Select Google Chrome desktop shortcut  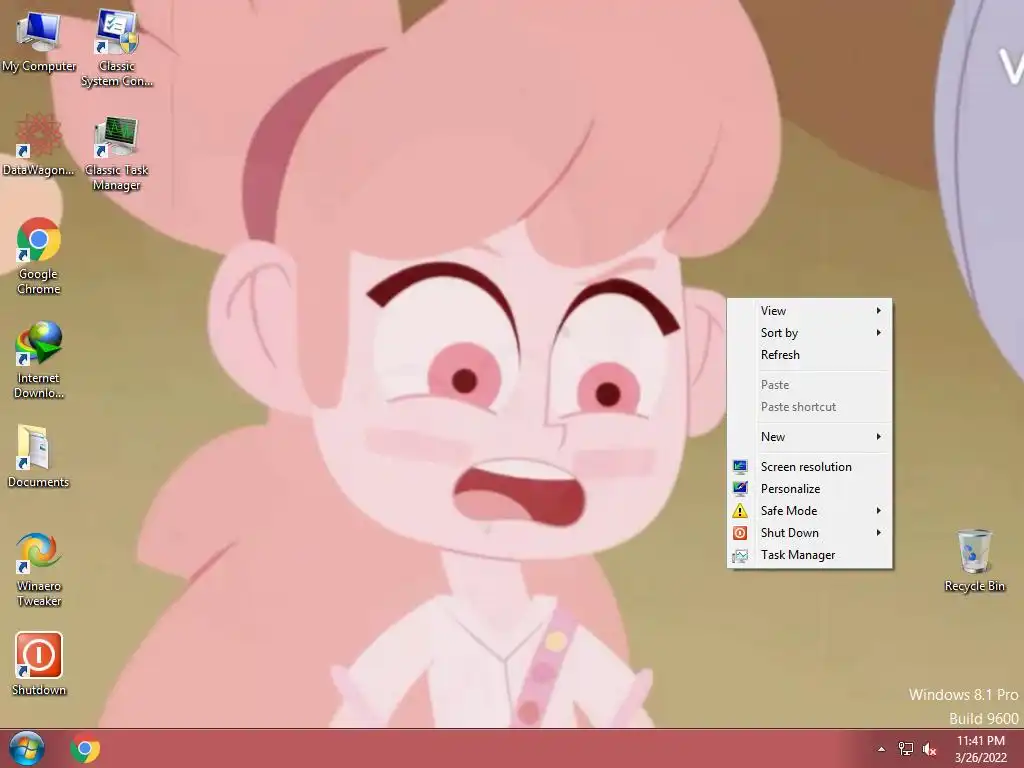tap(39, 256)
